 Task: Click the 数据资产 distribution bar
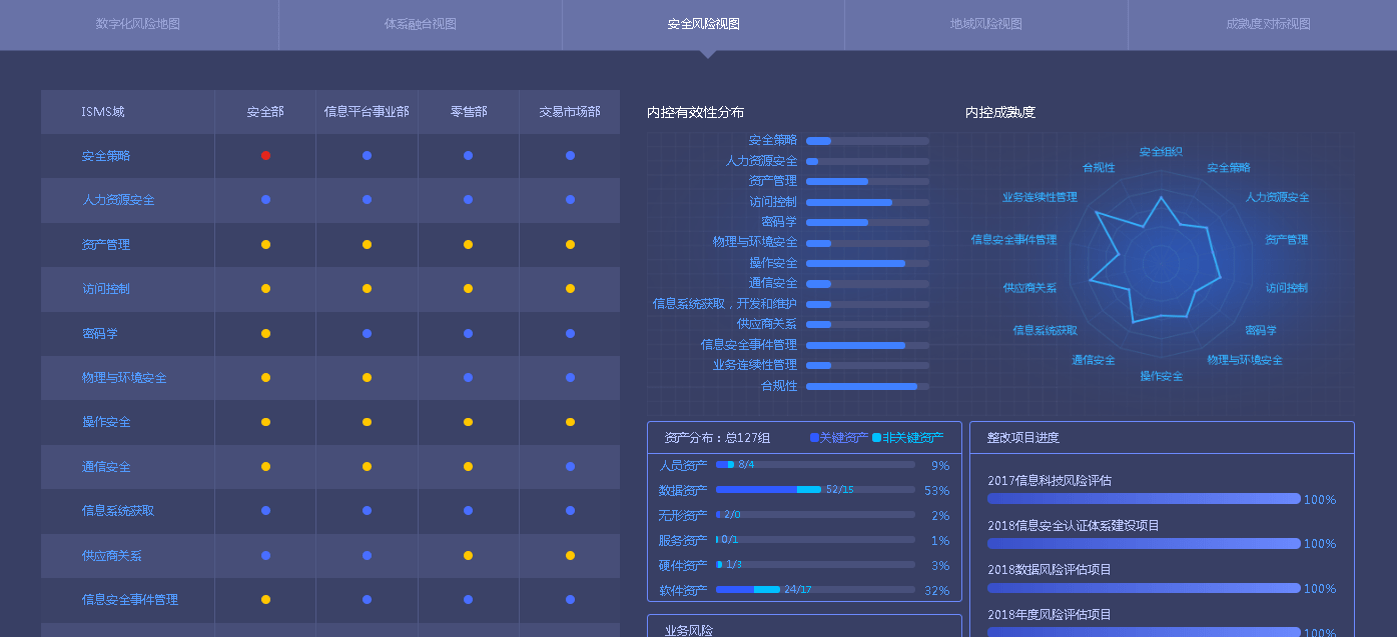815,490
